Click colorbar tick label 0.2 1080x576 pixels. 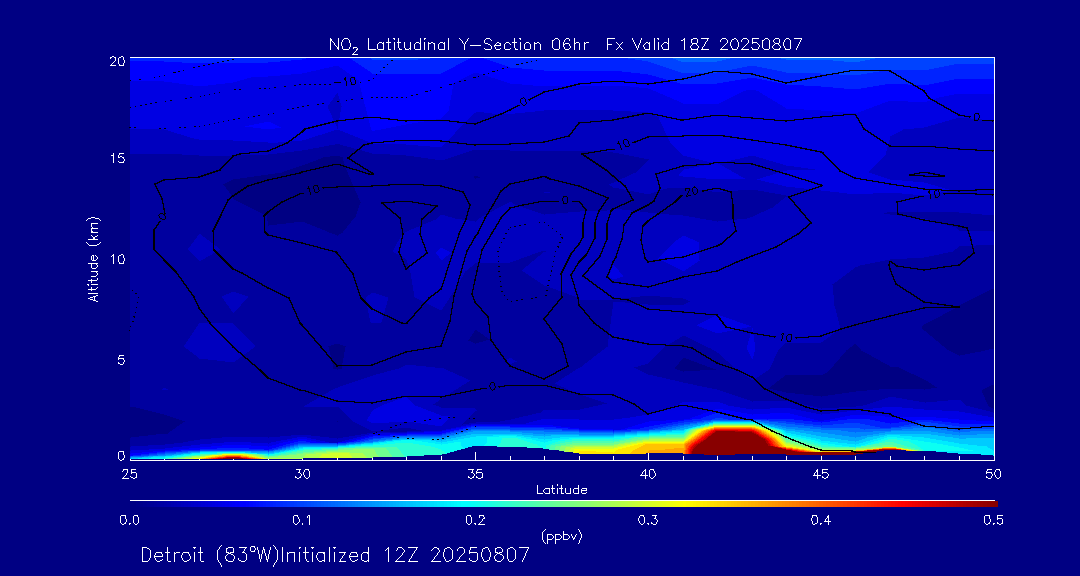click(475, 521)
